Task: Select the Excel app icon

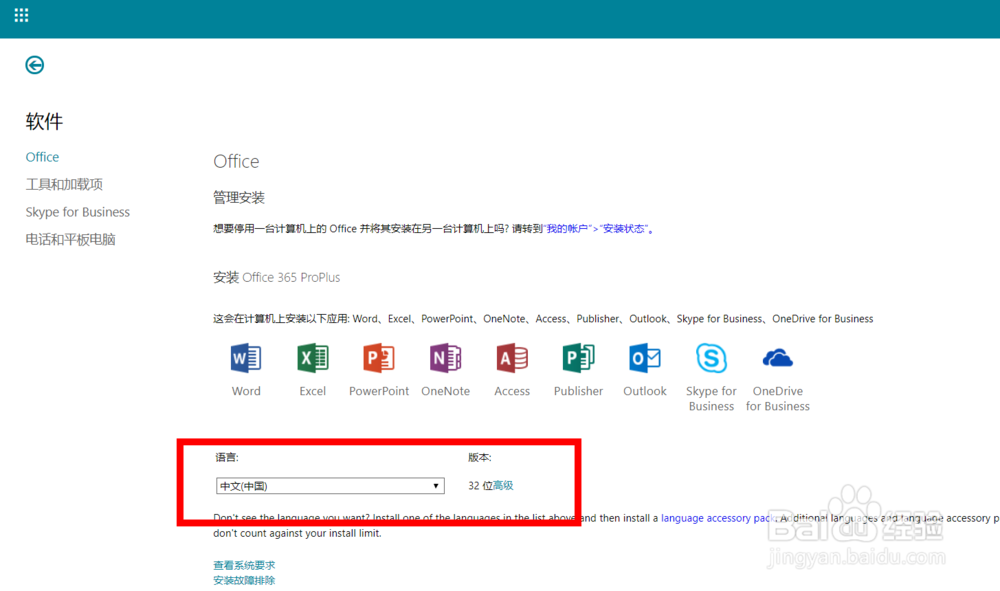Action: click(x=312, y=358)
